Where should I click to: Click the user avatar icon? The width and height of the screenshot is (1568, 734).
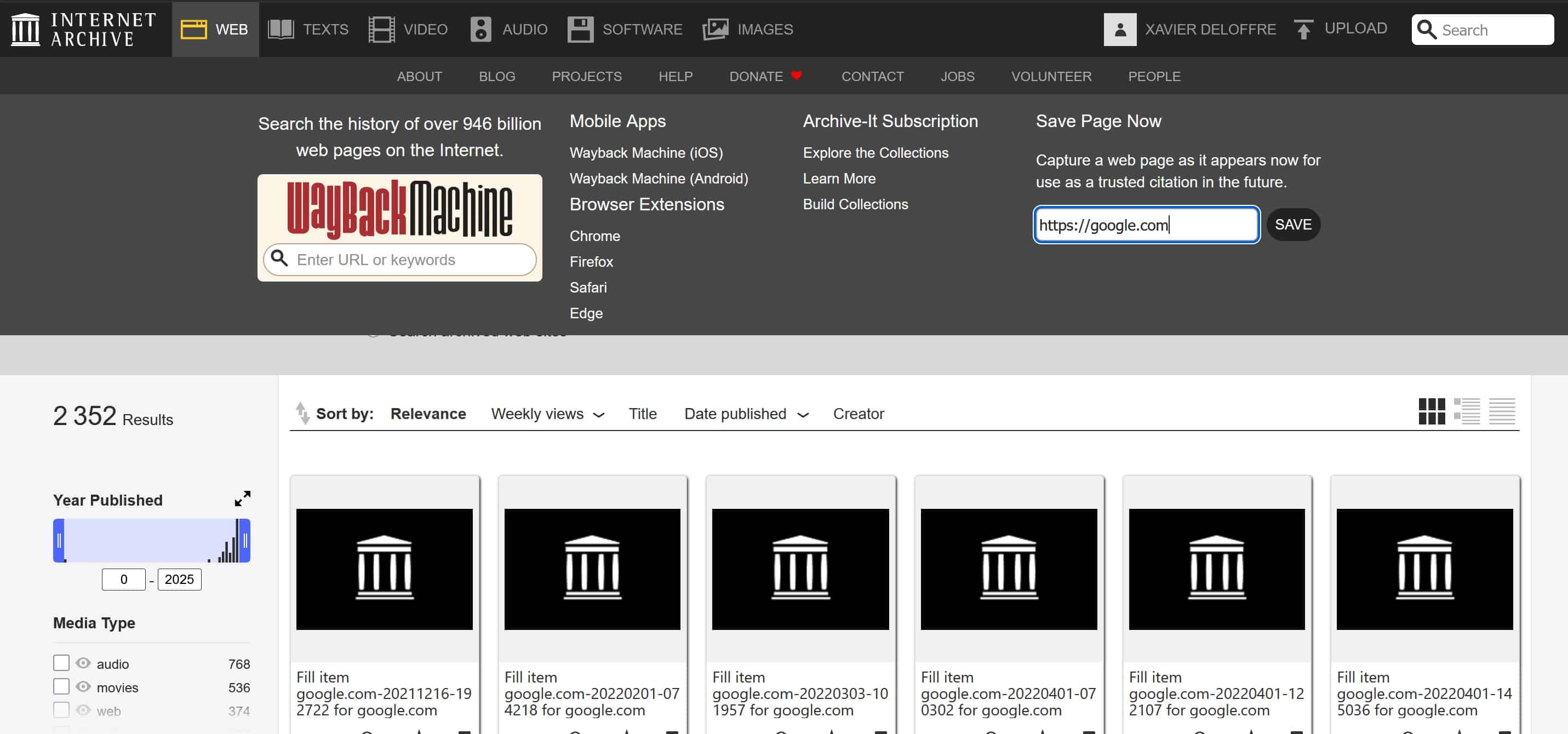(1120, 29)
